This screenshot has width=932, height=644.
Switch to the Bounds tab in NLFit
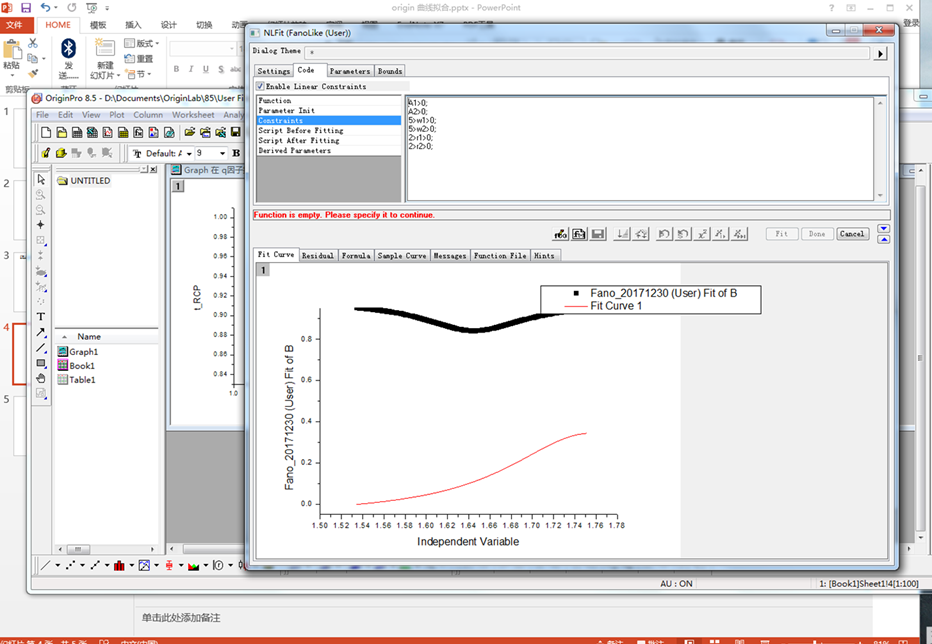point(390,71)
